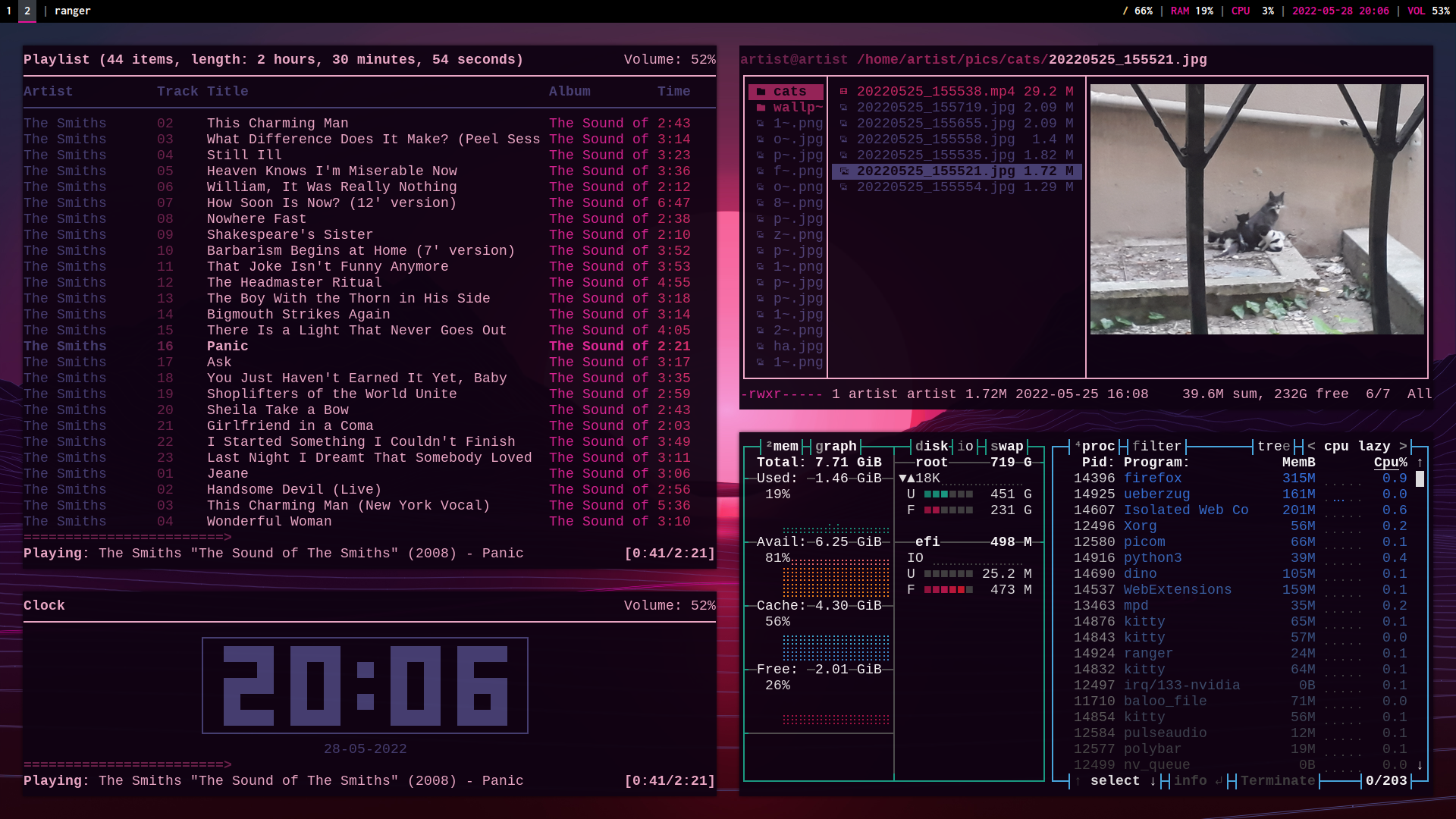Click the image icon beside selected 20220525_155521.jpg
This screenshot has height=819, width=1456.
(x=844, y=171)
